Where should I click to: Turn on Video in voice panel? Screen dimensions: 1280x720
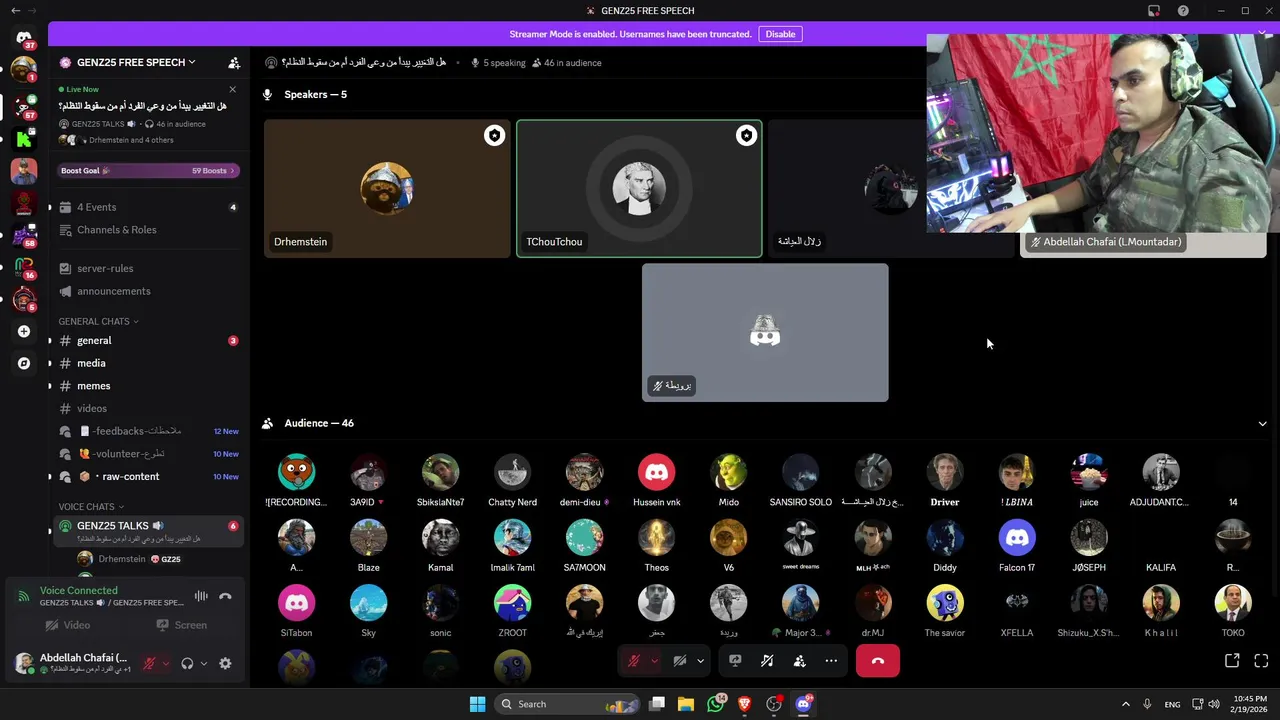point(67,625)
